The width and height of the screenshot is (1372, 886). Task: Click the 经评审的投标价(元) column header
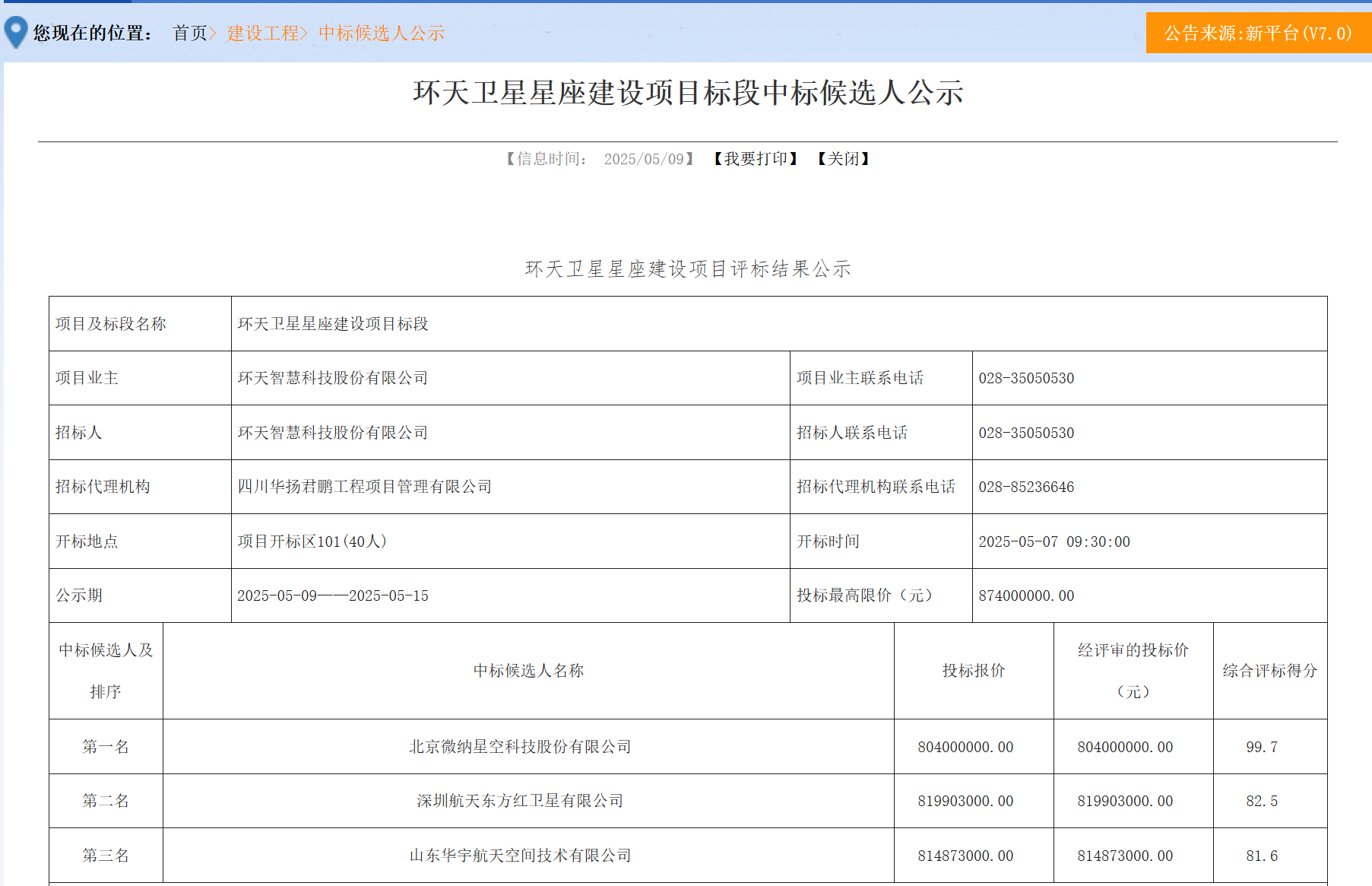tap(1133, 671)
